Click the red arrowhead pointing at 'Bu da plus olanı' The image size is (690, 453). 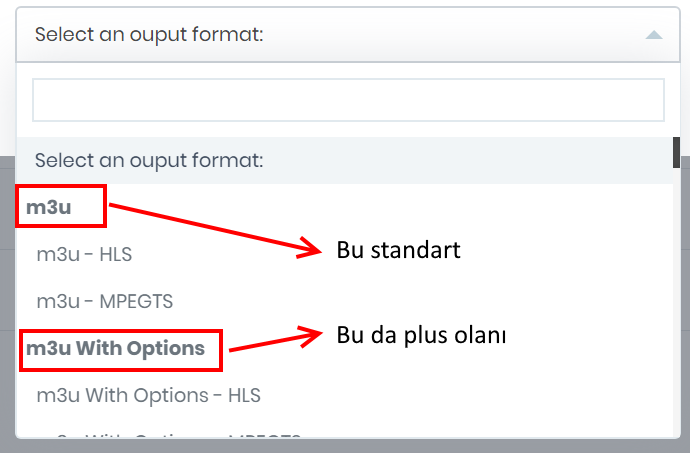[x=312, y=333]
